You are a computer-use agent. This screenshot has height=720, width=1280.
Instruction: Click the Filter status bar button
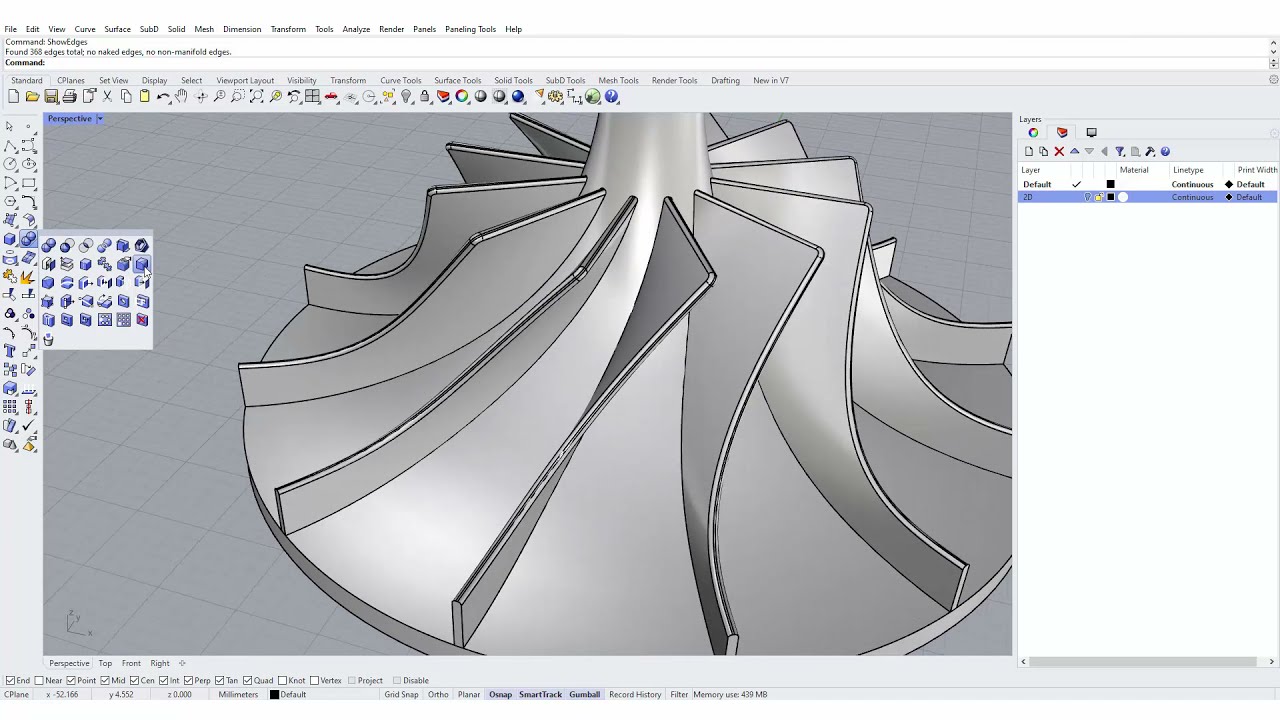click(679, 694)
